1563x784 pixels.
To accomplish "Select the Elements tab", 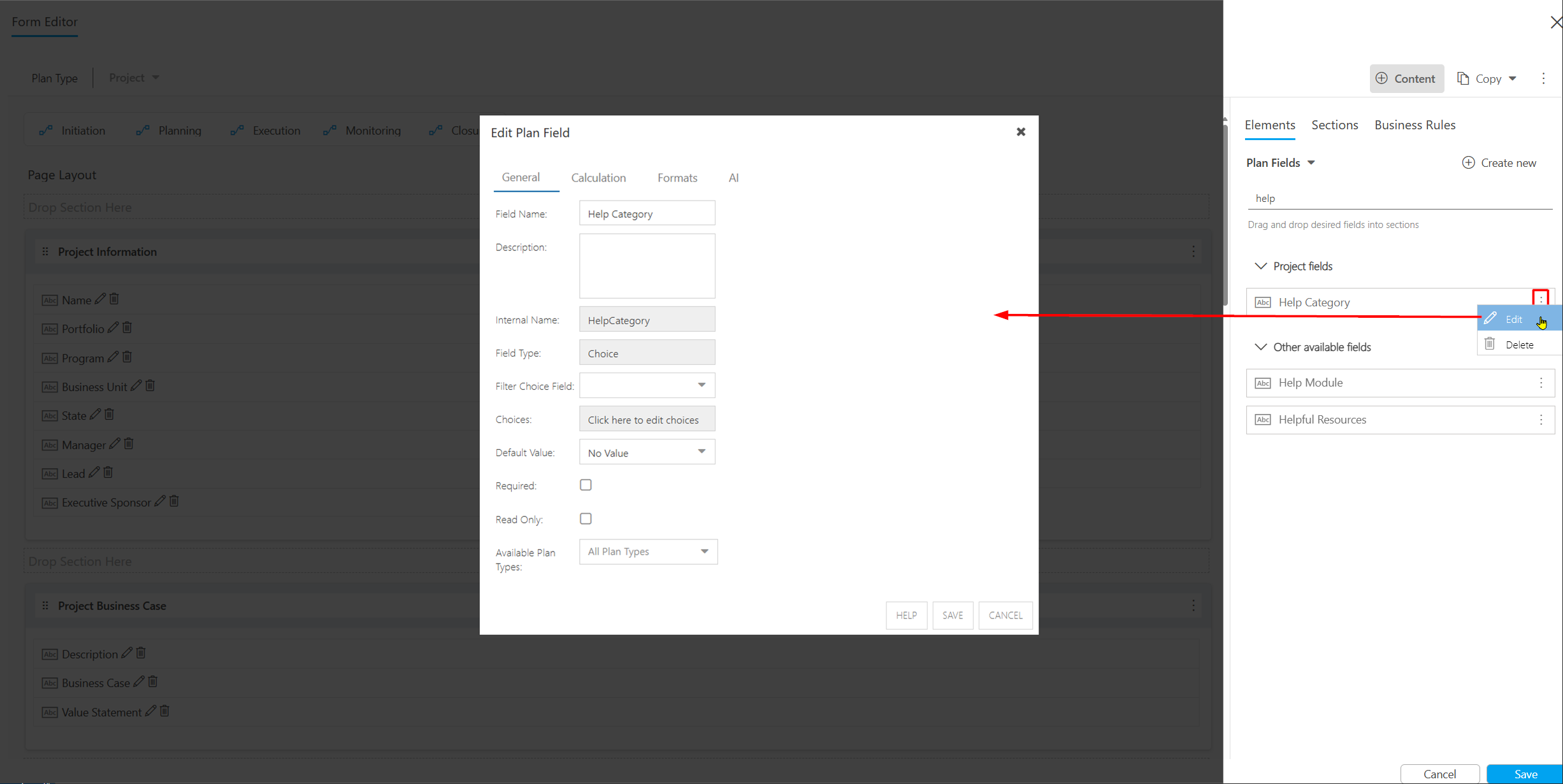I will 1269,125.
